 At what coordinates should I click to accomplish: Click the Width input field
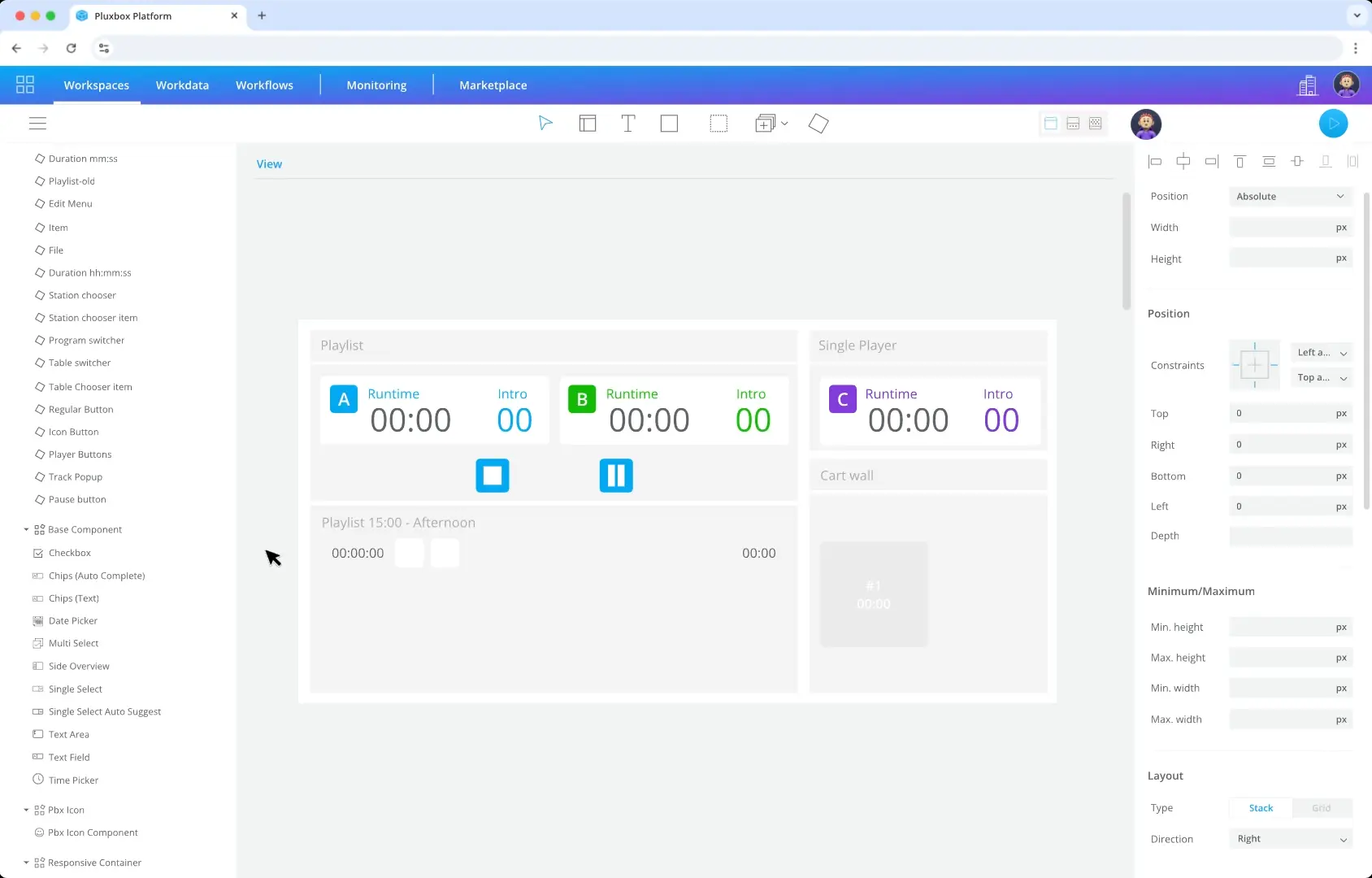click(x=1282, y=228)
